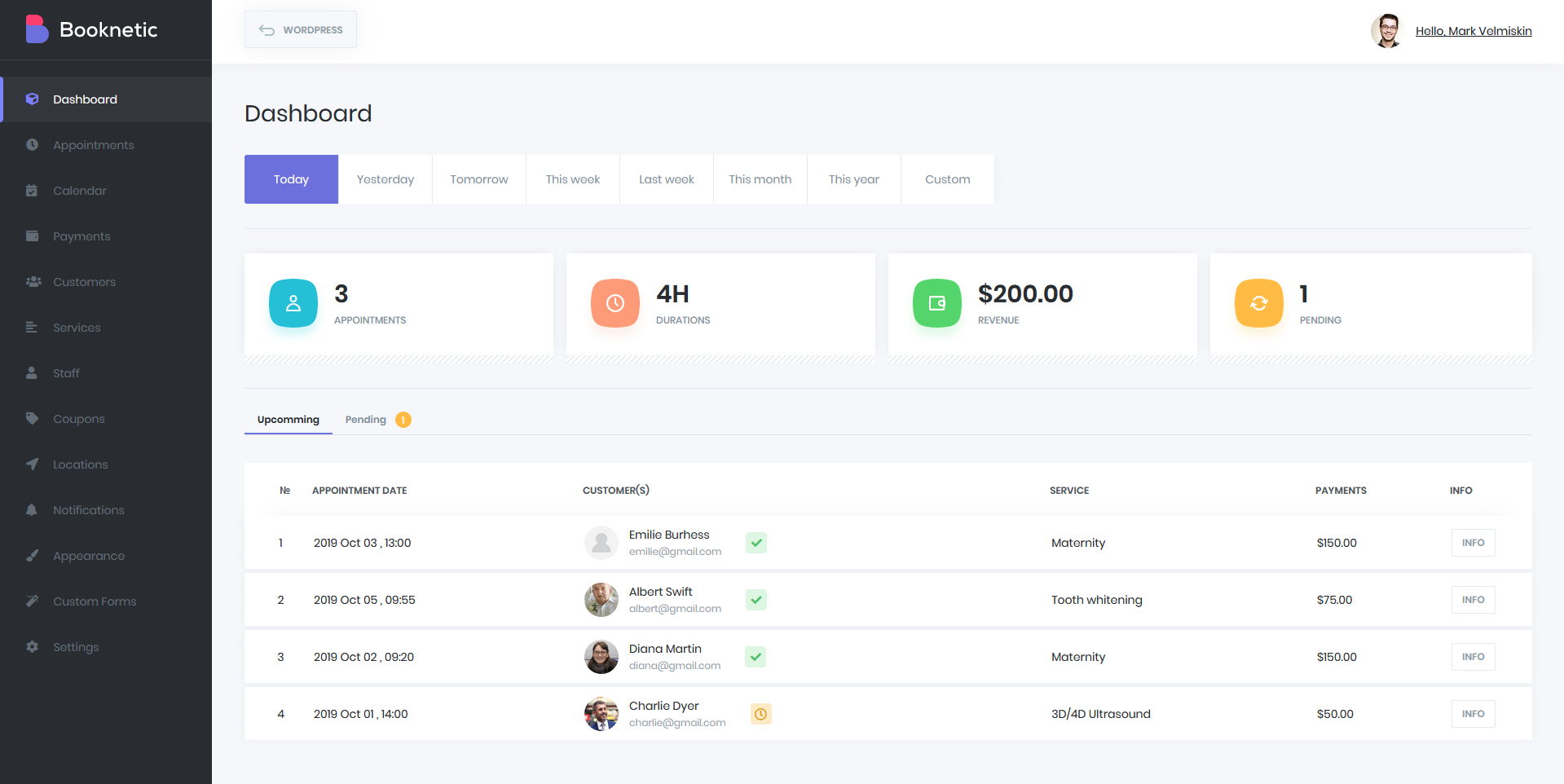Screen dimensions: 1564x784
Task: Select the Coupons tag icon
Action: (32, 418)
